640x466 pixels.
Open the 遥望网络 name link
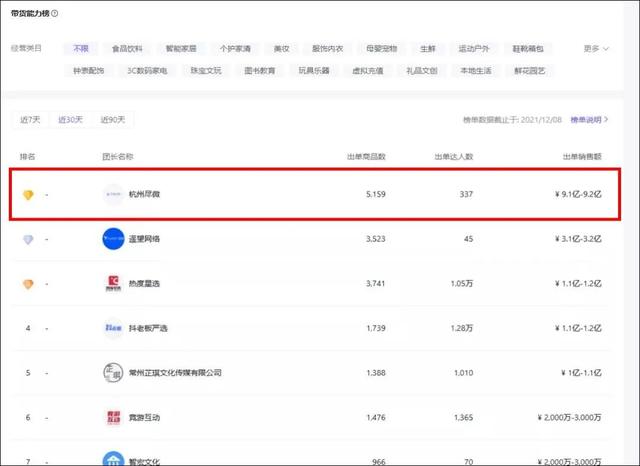[144, 239]
